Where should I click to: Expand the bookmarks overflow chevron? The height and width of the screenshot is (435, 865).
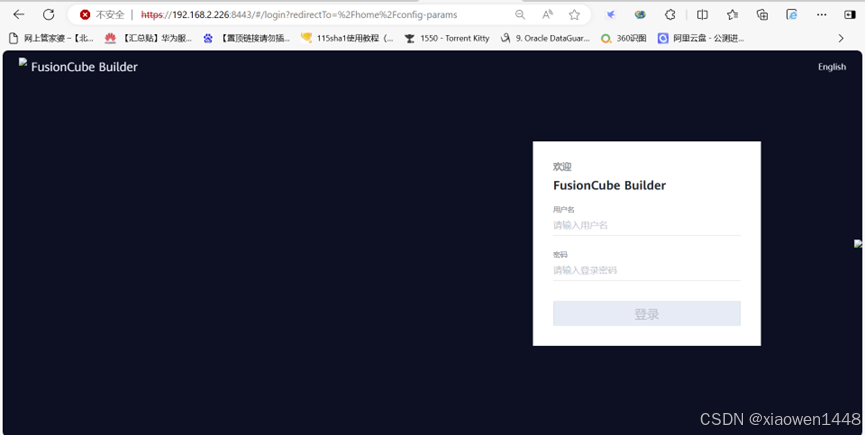(x=841, y=38)
